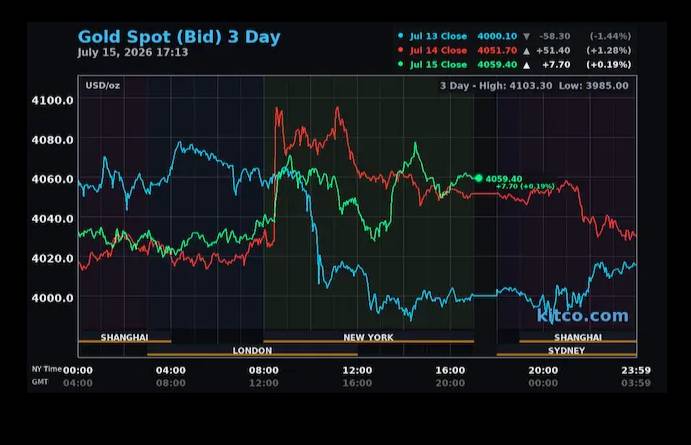Click the 4040.0 y-axis label

tap(52, 219)
